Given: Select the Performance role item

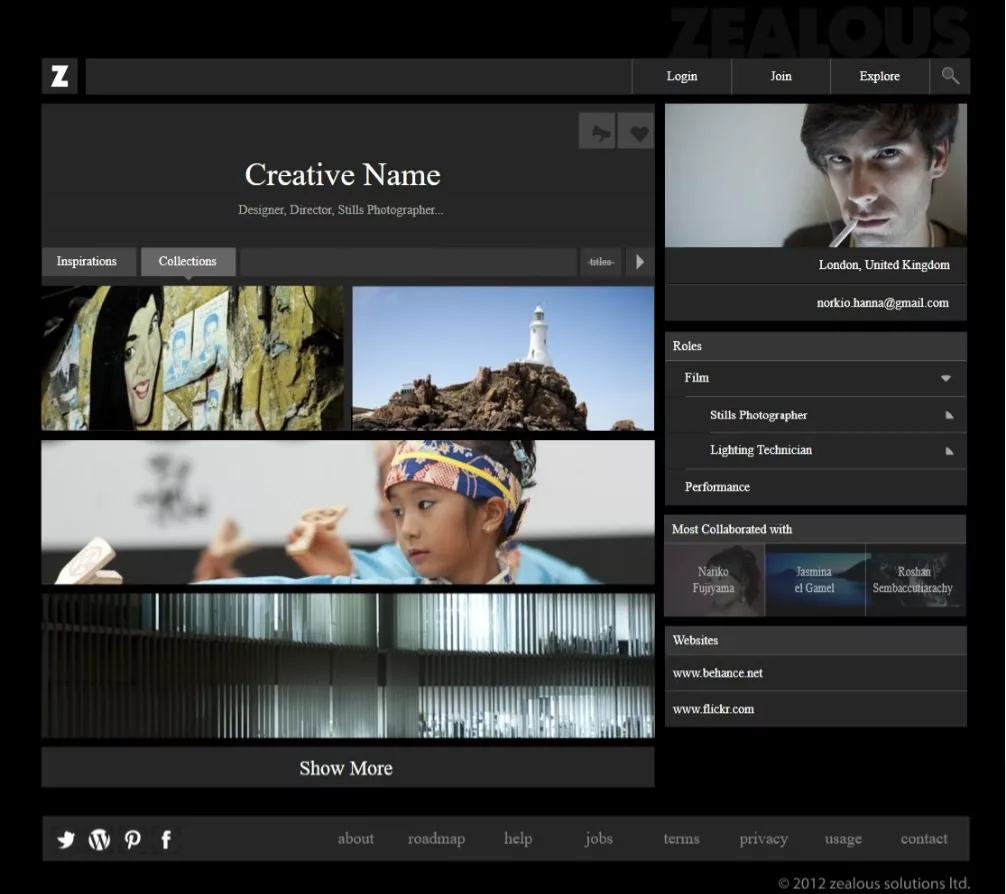Looking at the screenshot, I should (717, 487).
